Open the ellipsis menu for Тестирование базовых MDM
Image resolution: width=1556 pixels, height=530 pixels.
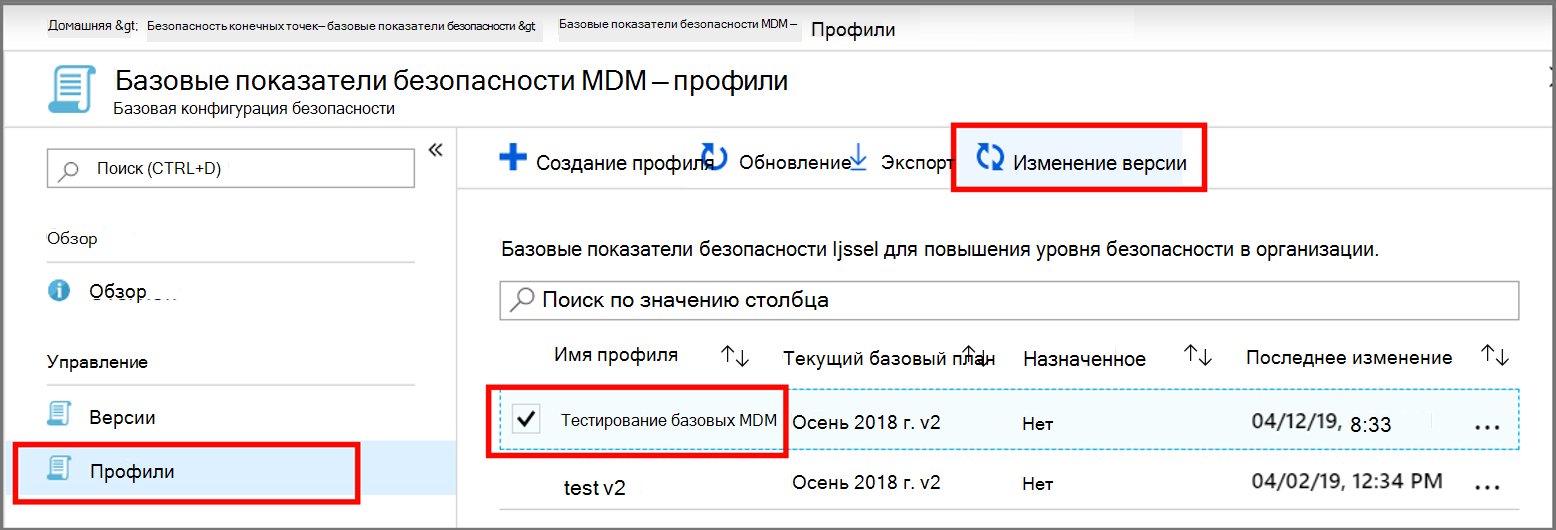point(1488,426)
